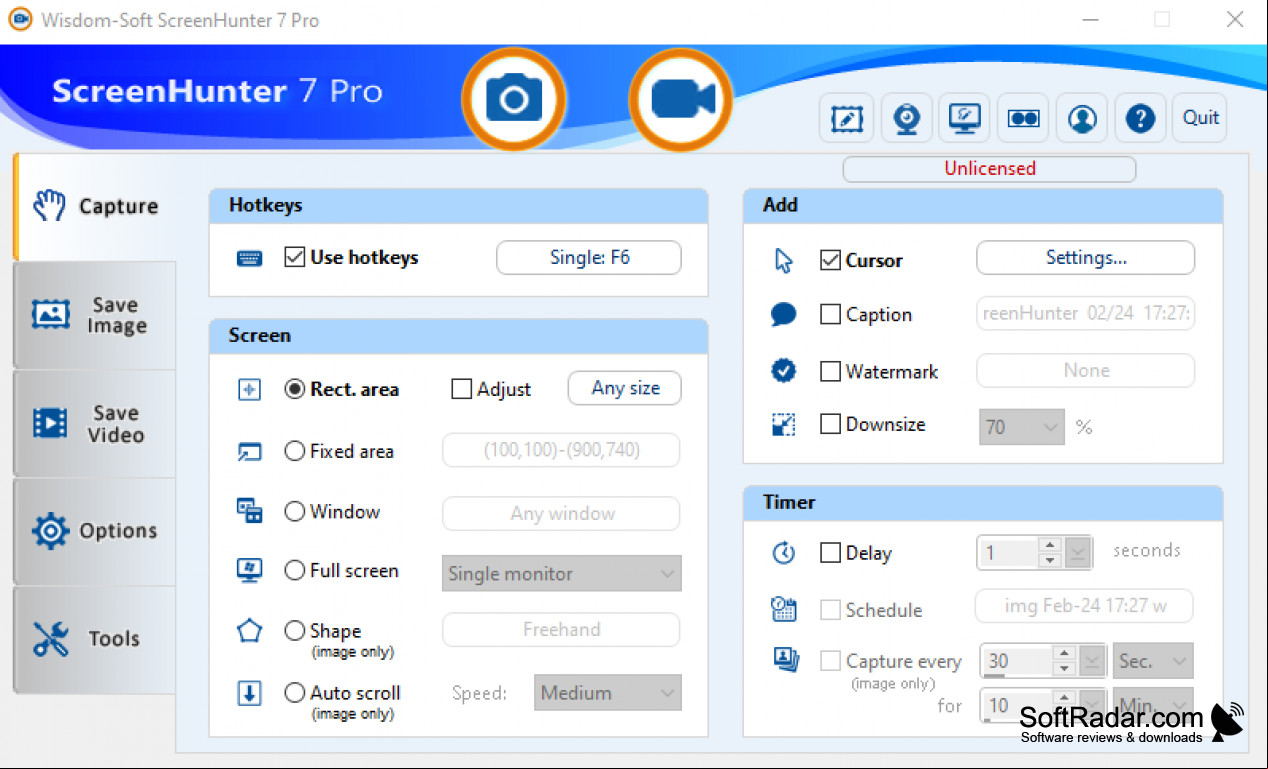Click the Schedule calendar icon
Image resolution: width=1268 pixels, height=769 pixels.
click(784, 609)
